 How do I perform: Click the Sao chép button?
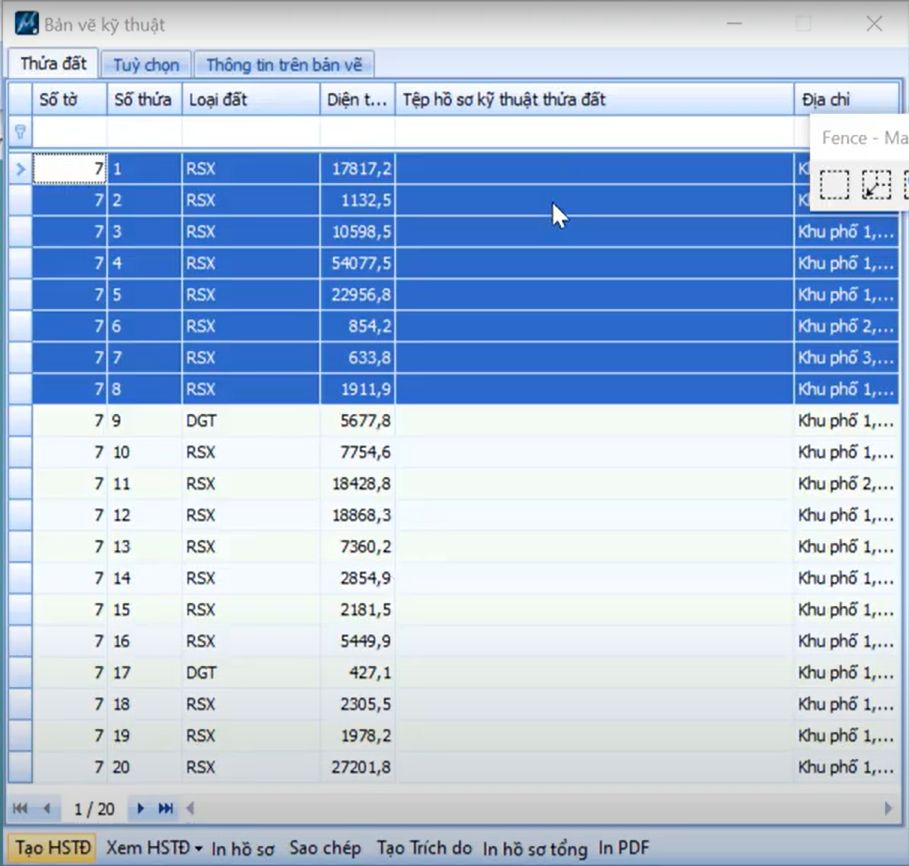click(x=325, y=848)
